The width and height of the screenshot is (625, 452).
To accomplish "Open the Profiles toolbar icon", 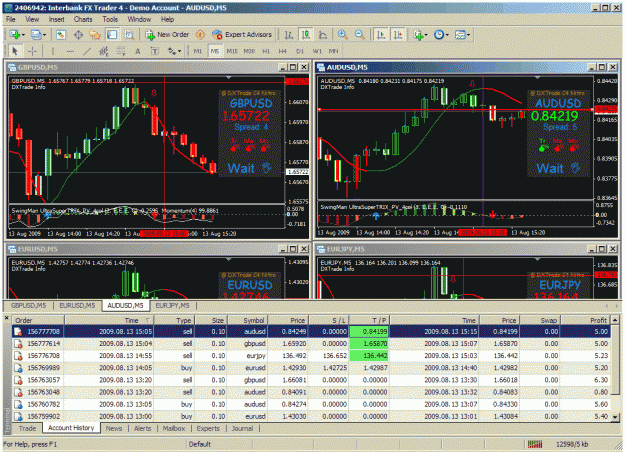I will click(36, 35).
